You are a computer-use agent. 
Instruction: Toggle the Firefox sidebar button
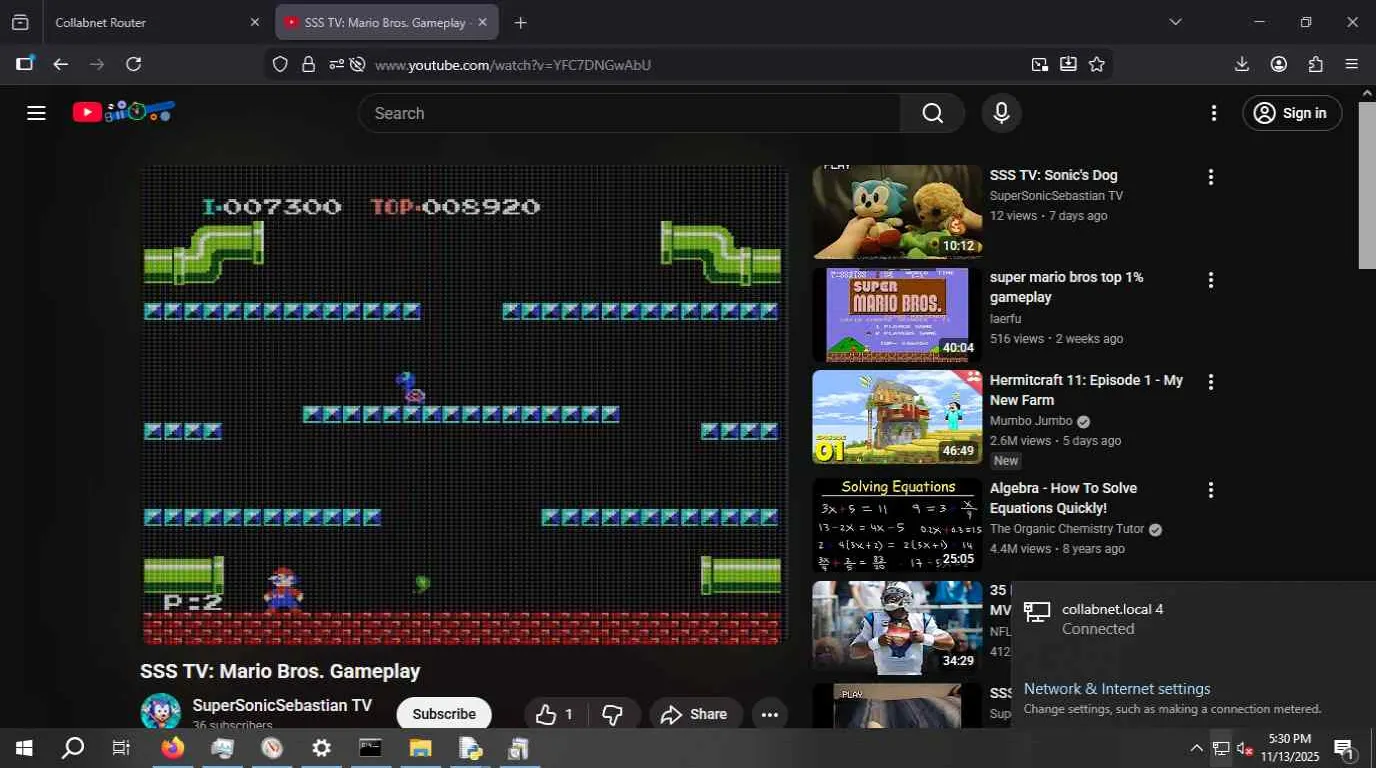pos(25,64)
